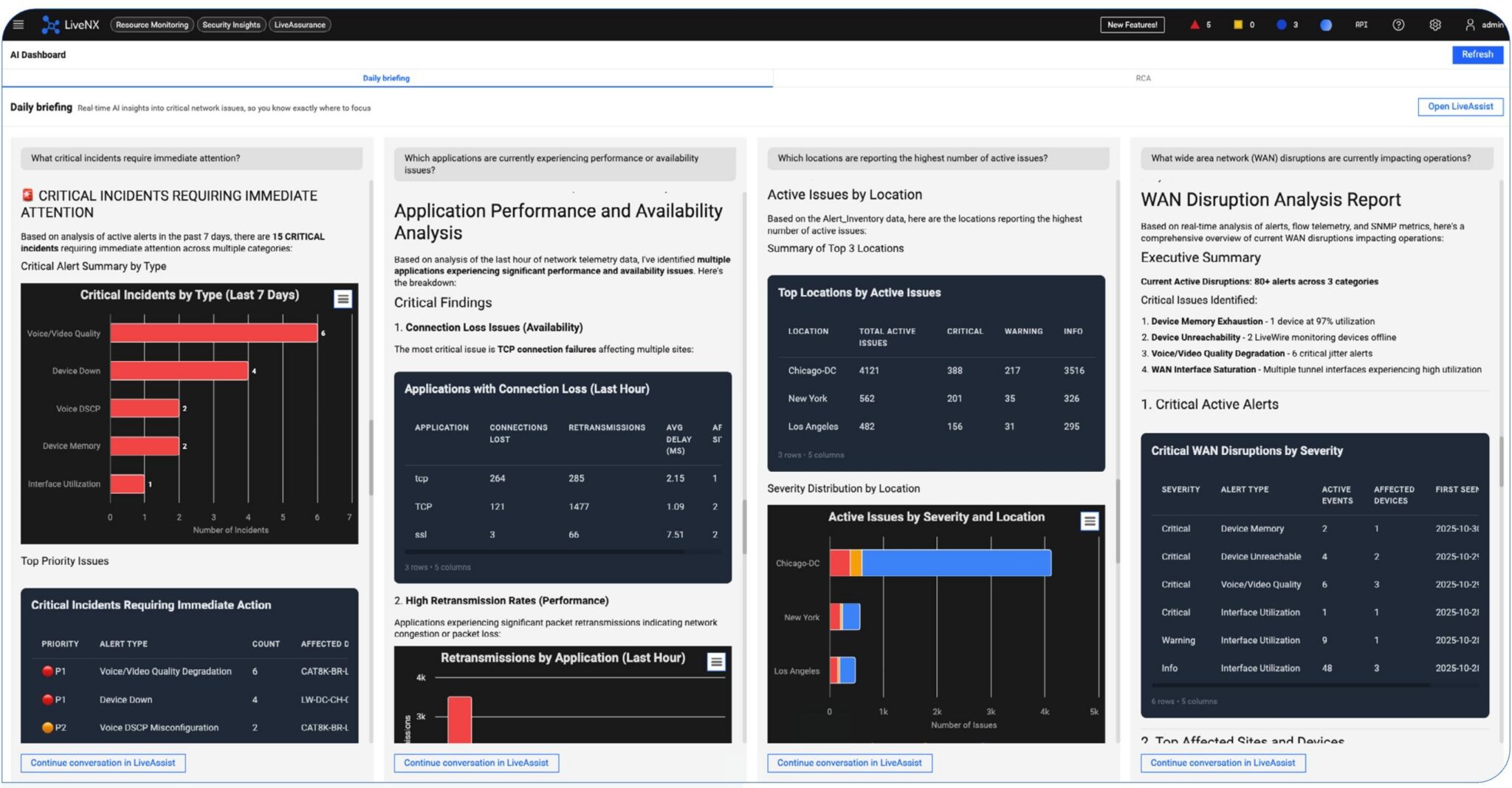Click the LiveNX logo icon
This screenshot has width=1512, height=788.
50,25
